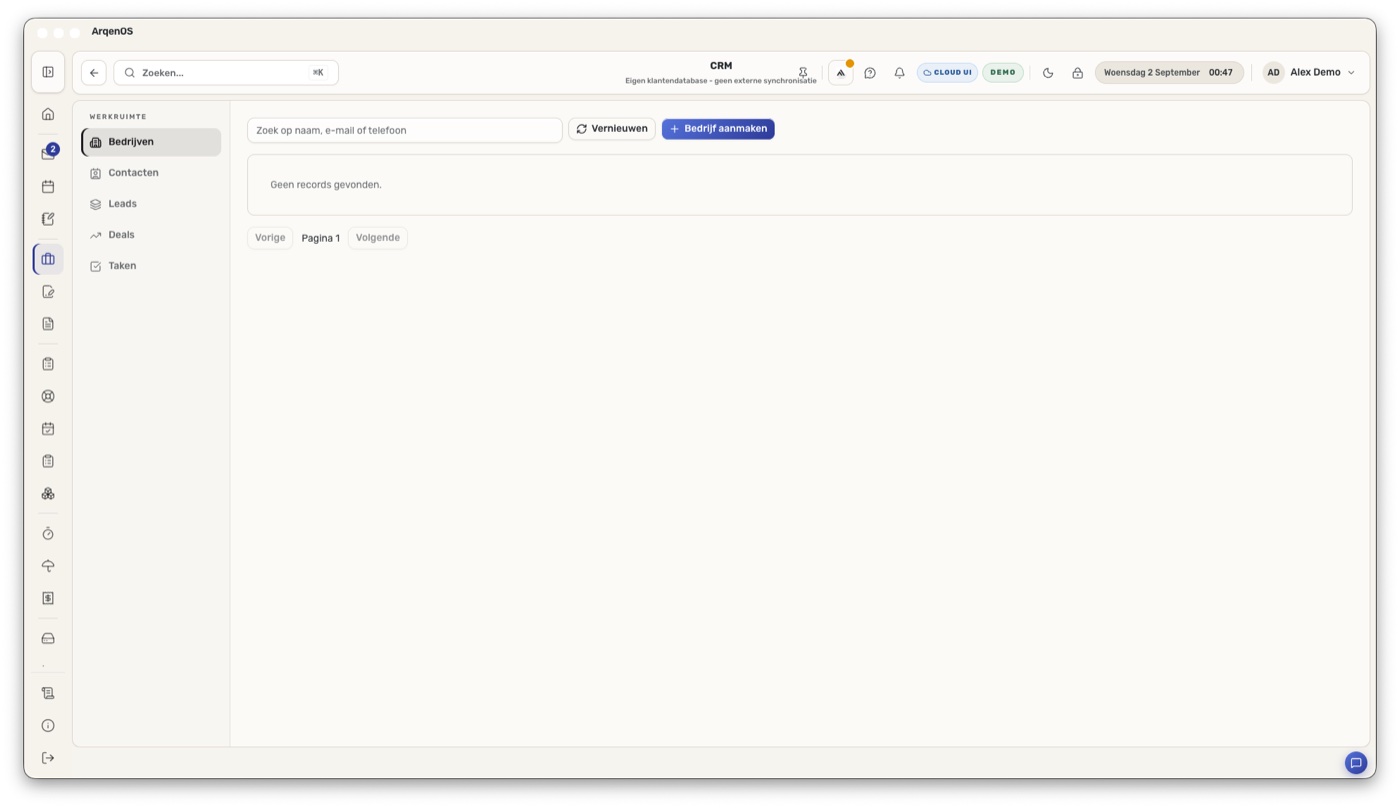Toggle the sidebar panel collapse icon

pyautogui.click(x=48, y=72)
